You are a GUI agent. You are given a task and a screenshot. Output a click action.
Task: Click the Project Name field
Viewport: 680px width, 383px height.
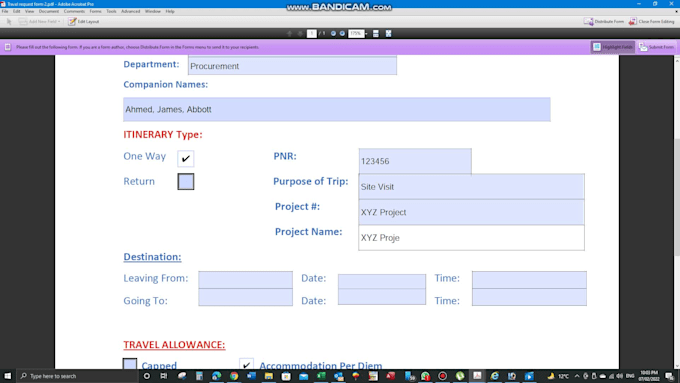click(x=471, y=238)
